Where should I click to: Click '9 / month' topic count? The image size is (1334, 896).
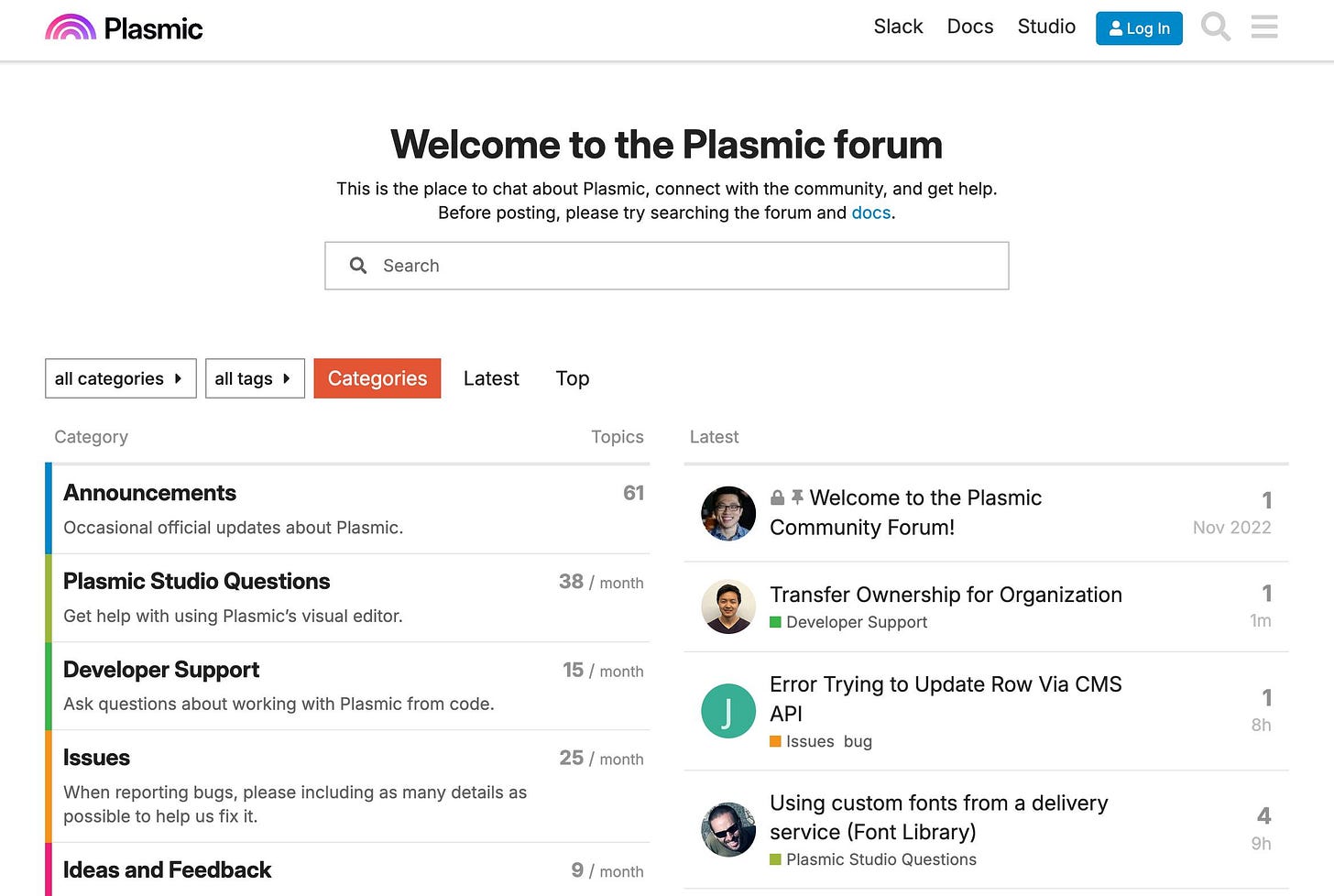(x=607, y=870)
